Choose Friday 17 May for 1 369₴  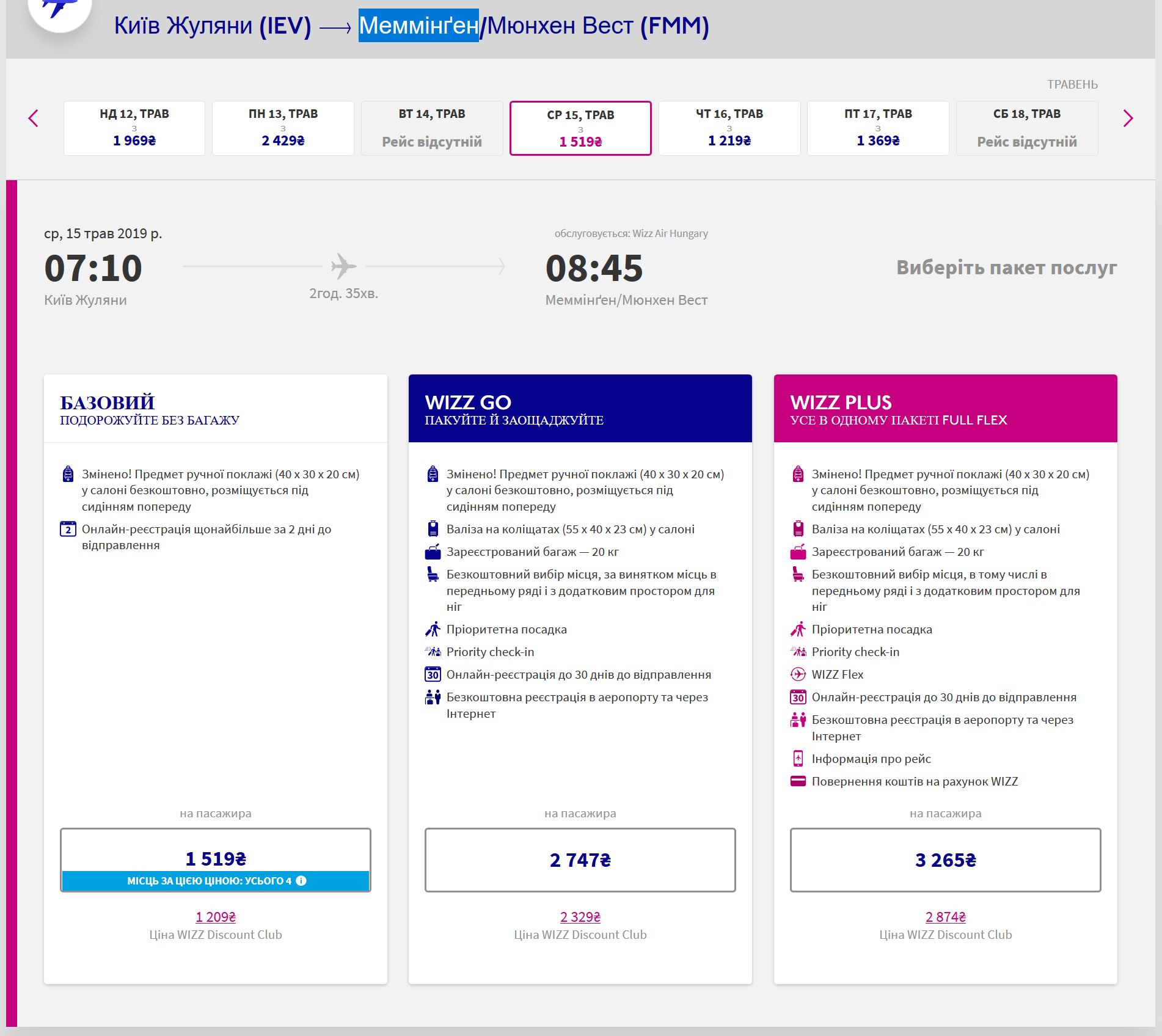[878, 128]
